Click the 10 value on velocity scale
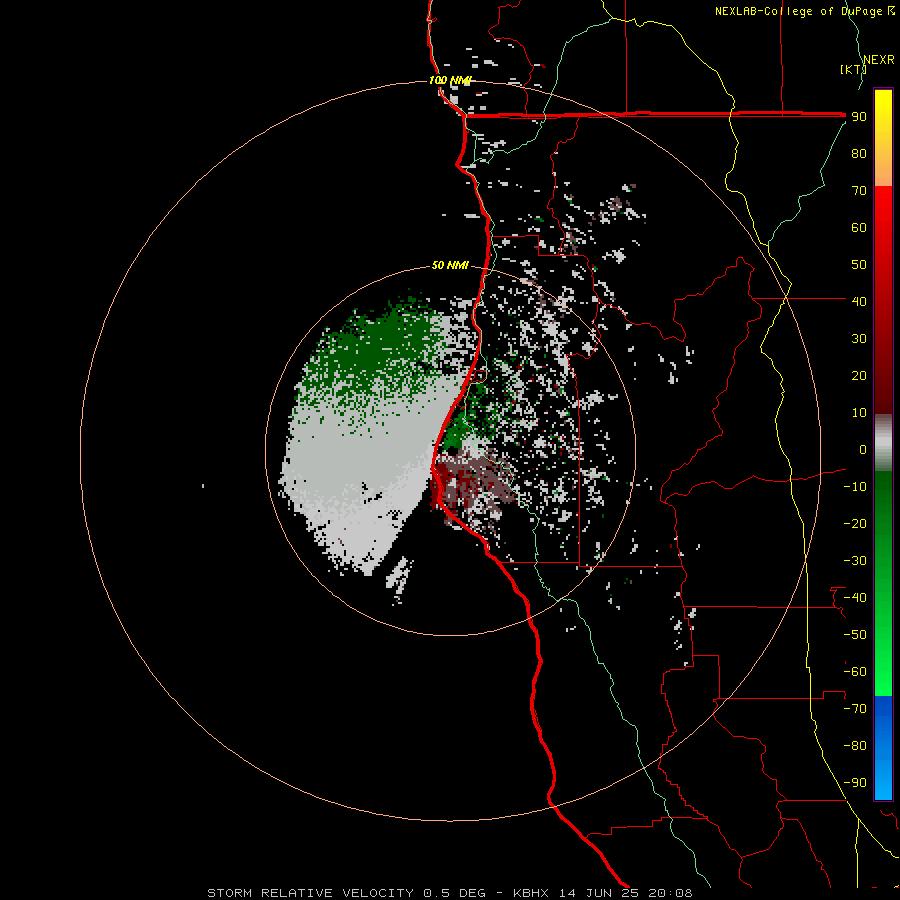 point(859,413)
